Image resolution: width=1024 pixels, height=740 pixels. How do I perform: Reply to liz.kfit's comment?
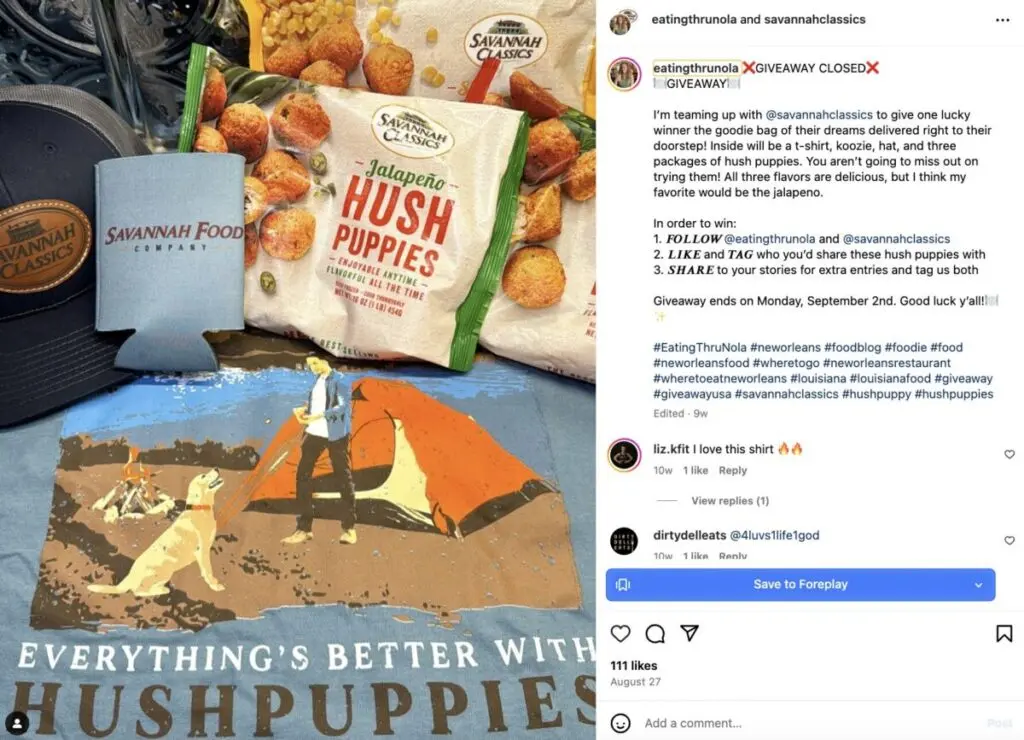[x=732, y=470]
